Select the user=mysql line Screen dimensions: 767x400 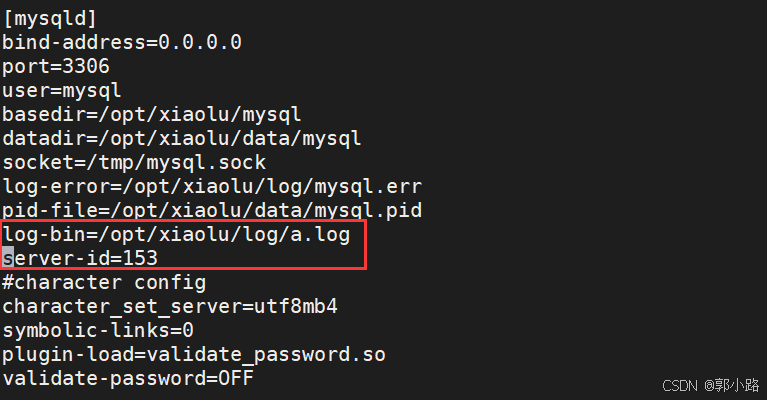[x=62, y=90]
